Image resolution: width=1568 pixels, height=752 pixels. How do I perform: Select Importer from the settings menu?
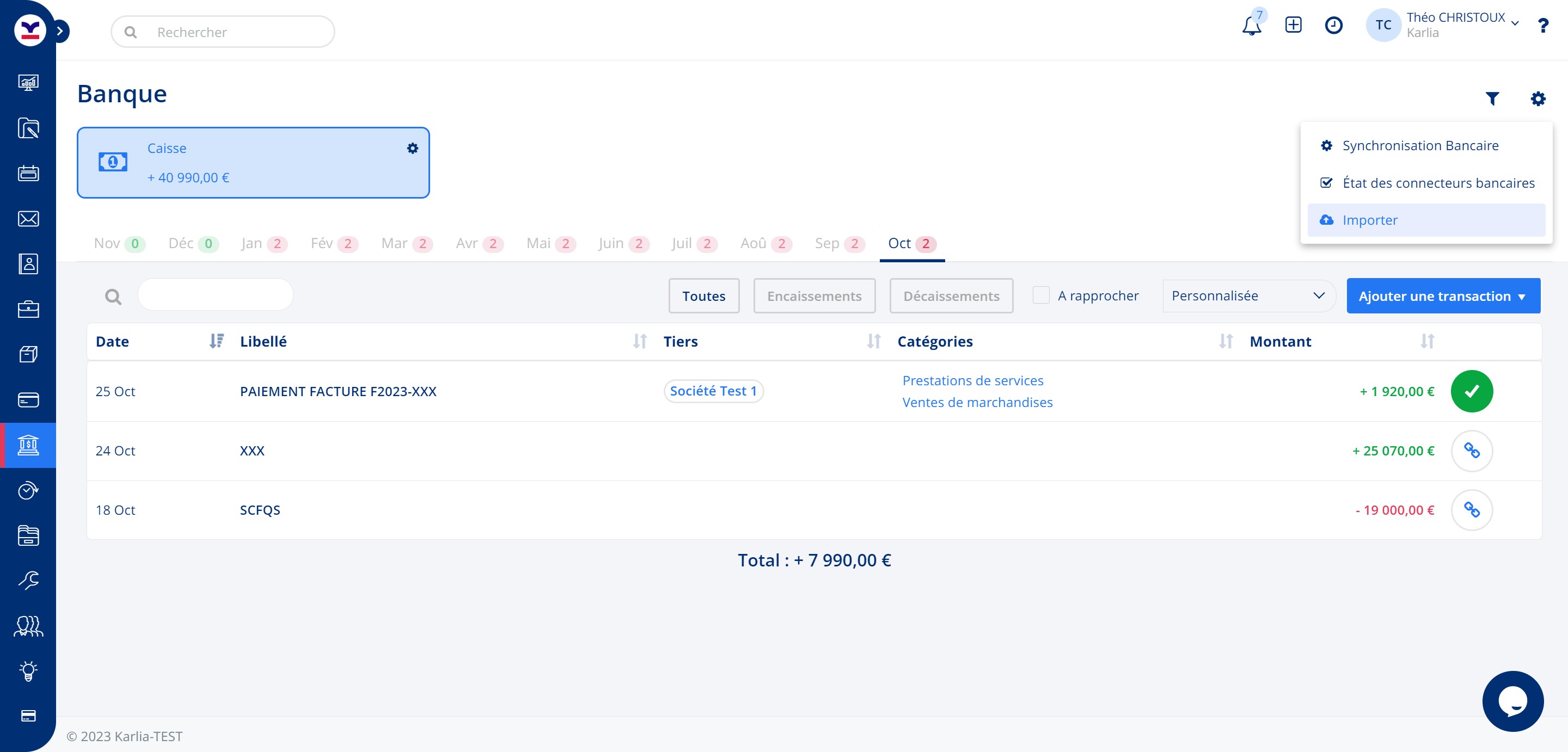[x=1370, y=220]
